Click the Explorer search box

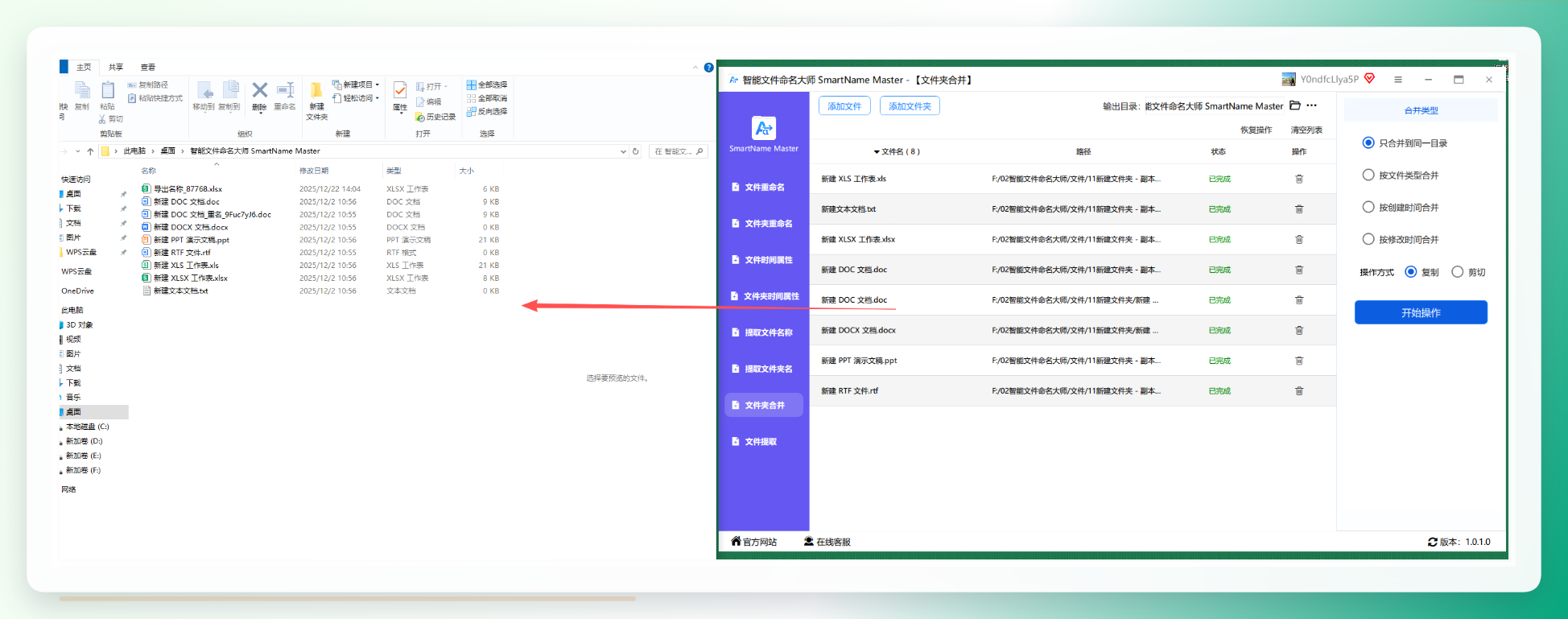pos(679,151)
